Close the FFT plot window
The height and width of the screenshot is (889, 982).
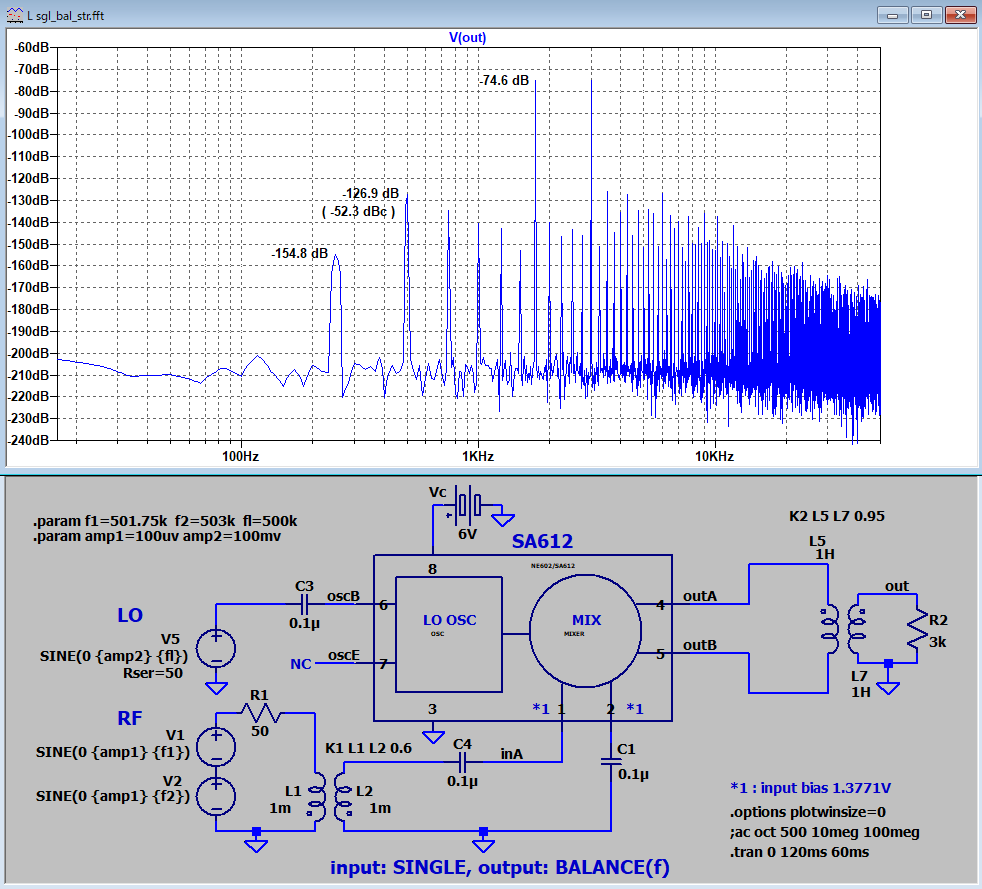click(x=960, y=15)
